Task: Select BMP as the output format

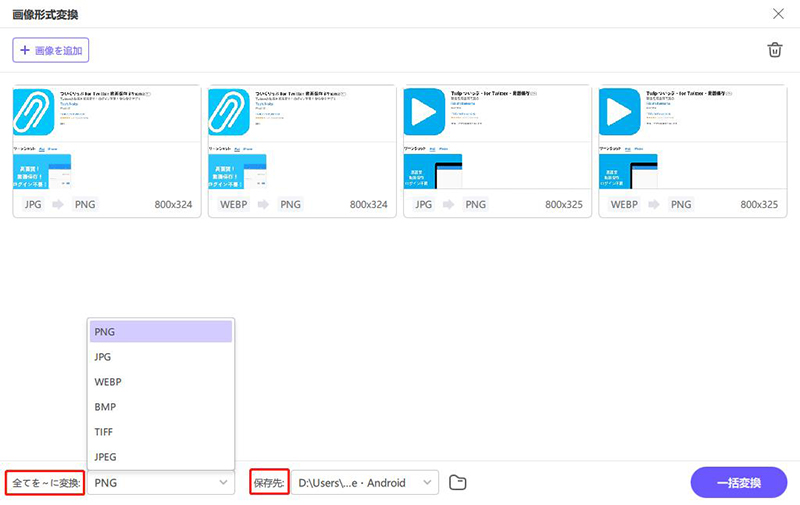Action: click(161, 407)
